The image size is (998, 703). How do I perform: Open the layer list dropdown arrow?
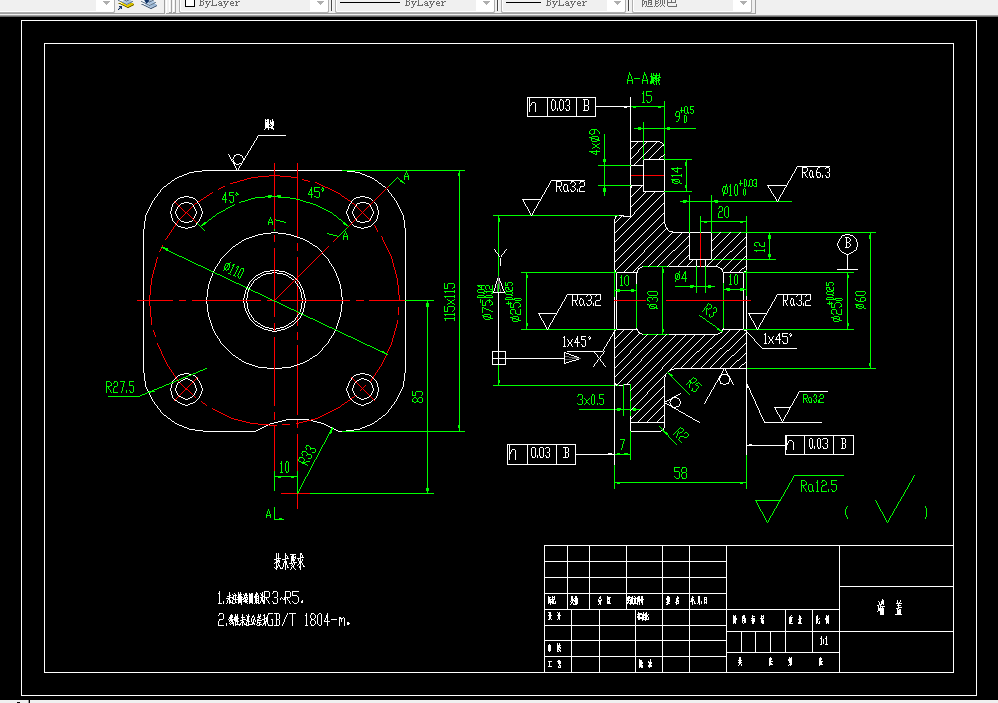coord(105,4)
